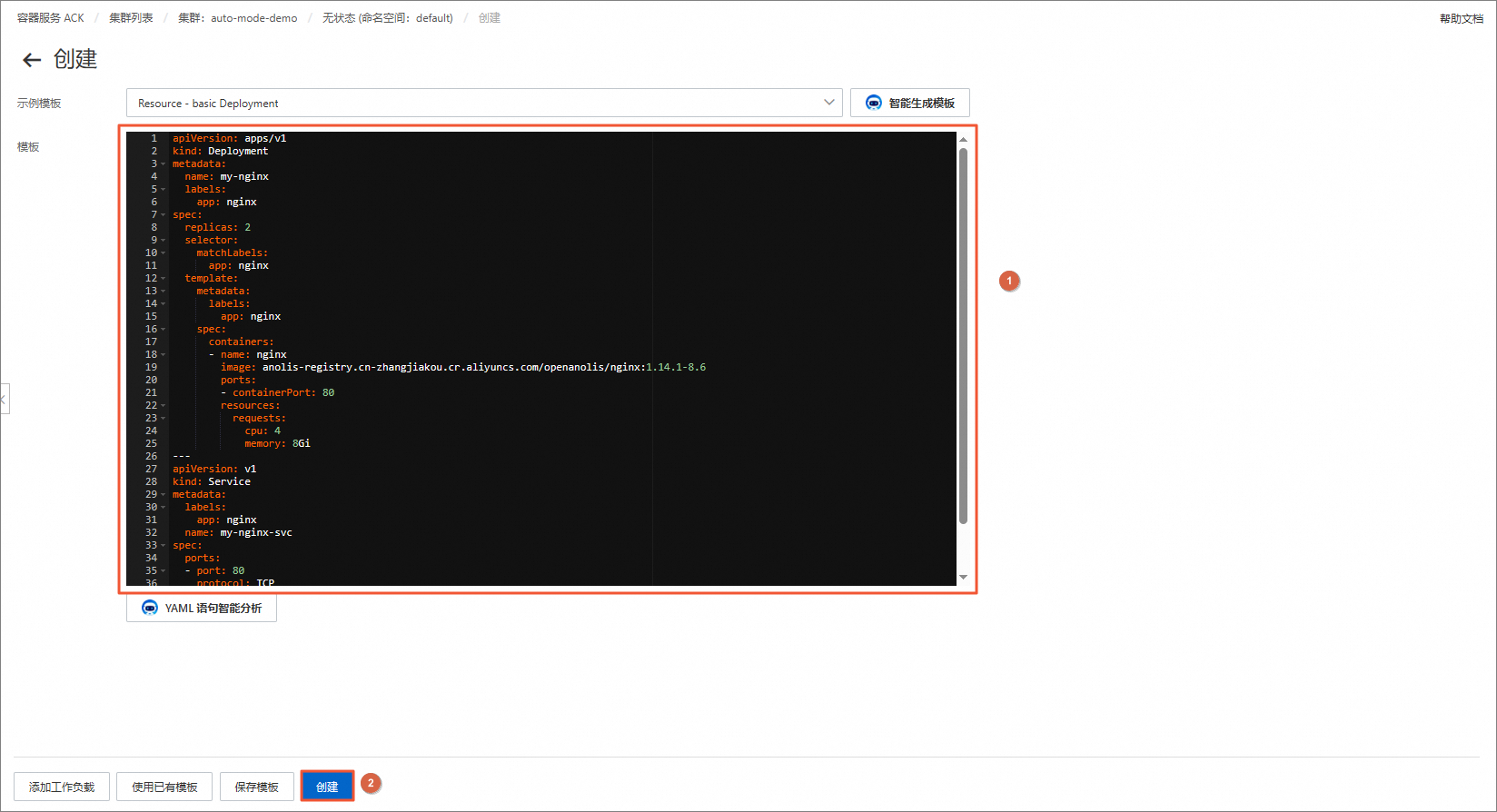Click the editor vertical scrollbar thumb
The image size is (1497, 812).
tap(963, 335)
